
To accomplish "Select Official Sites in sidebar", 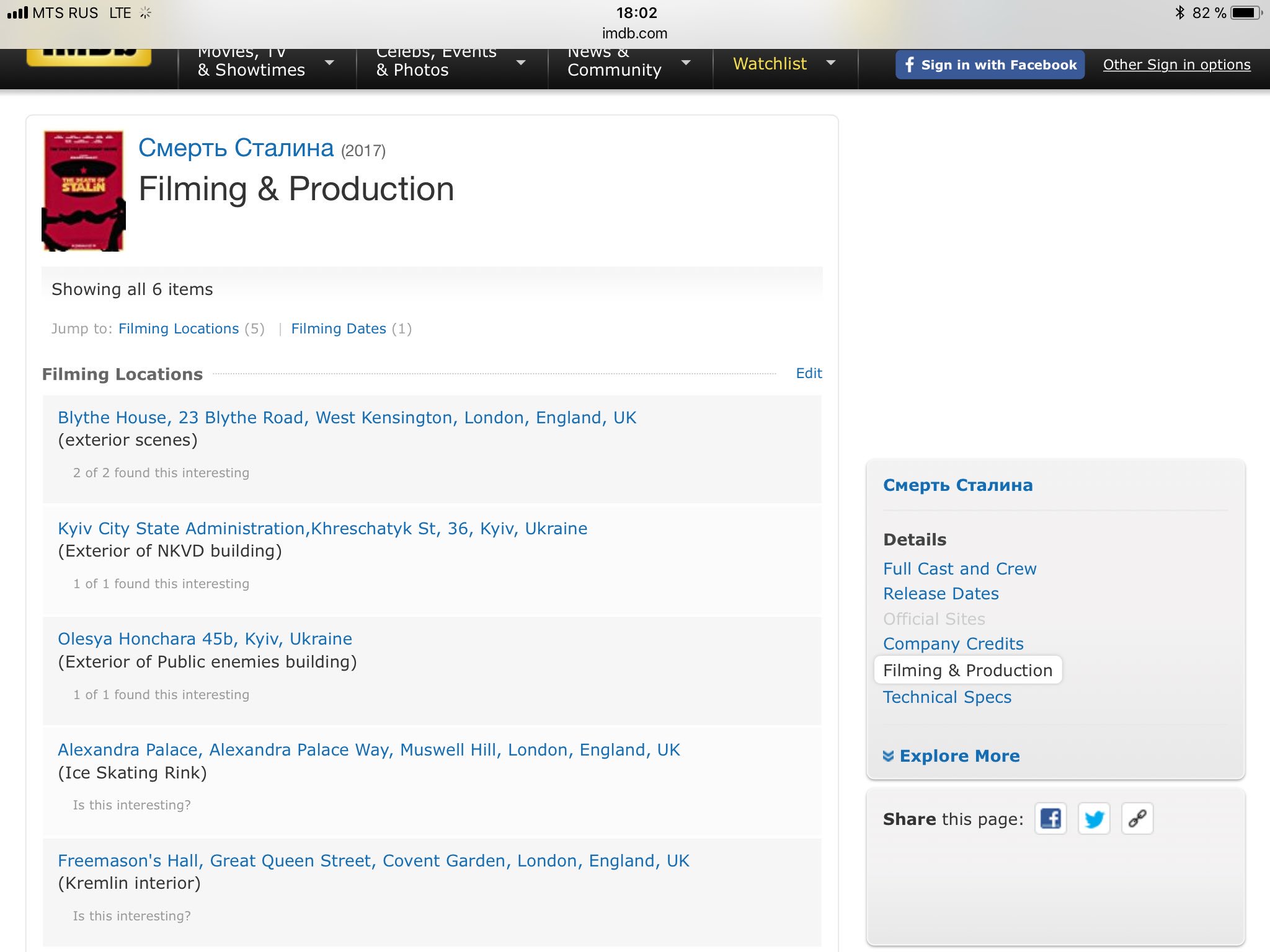I will 934,619.
